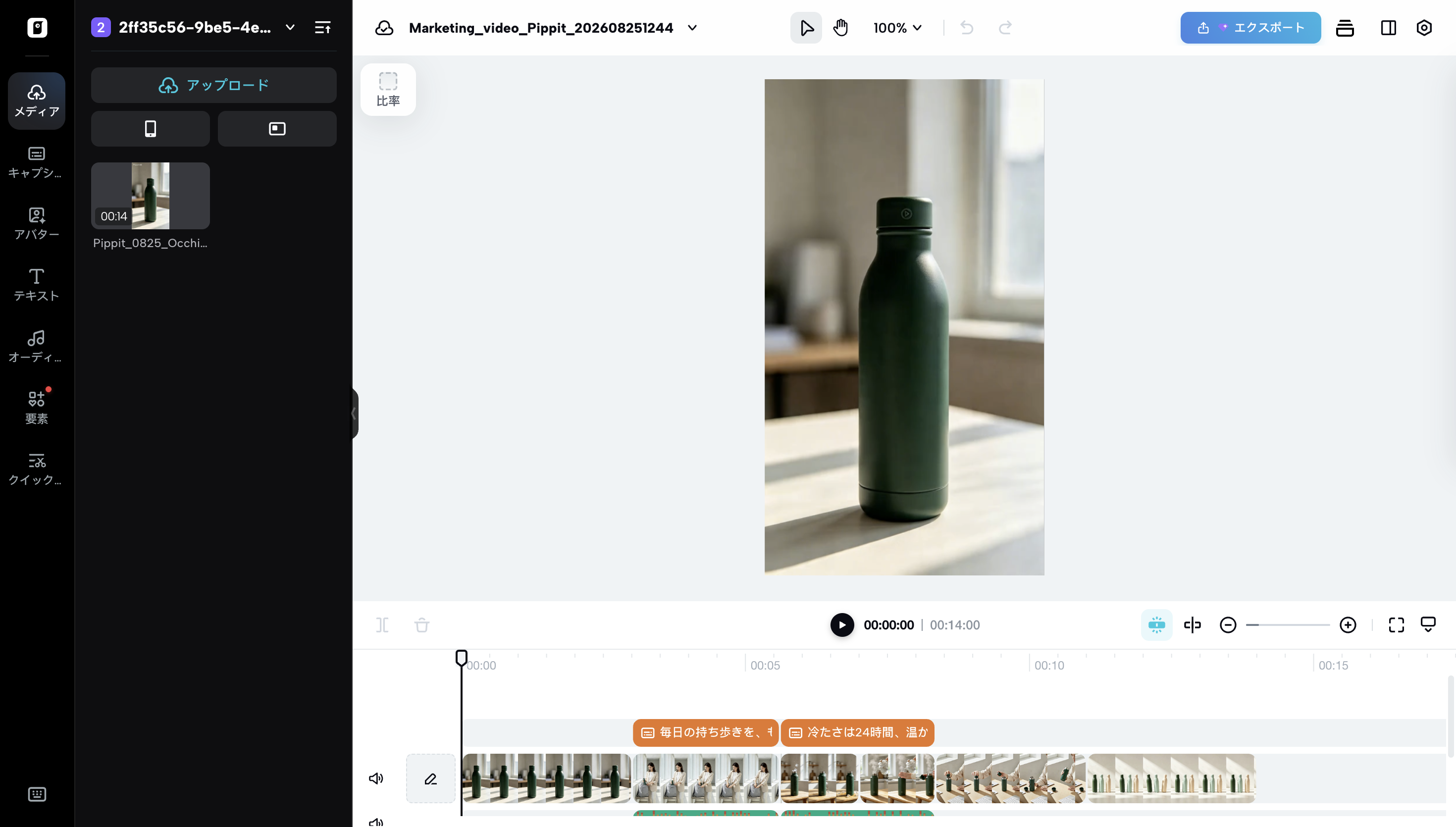Click the split clip tool
Screen dimensions: 1456x827
382,625
